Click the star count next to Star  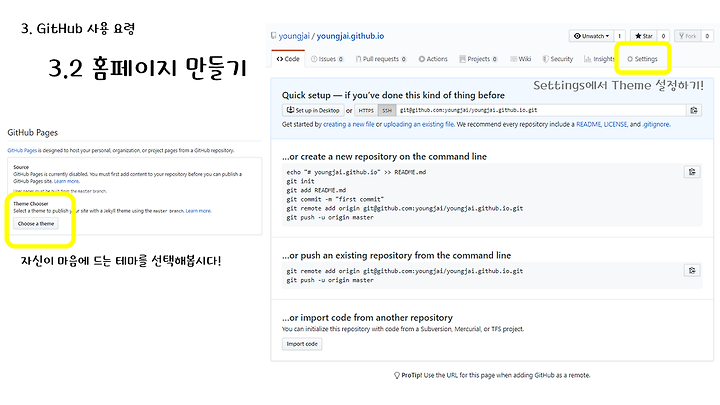click(x=663, y=36)
